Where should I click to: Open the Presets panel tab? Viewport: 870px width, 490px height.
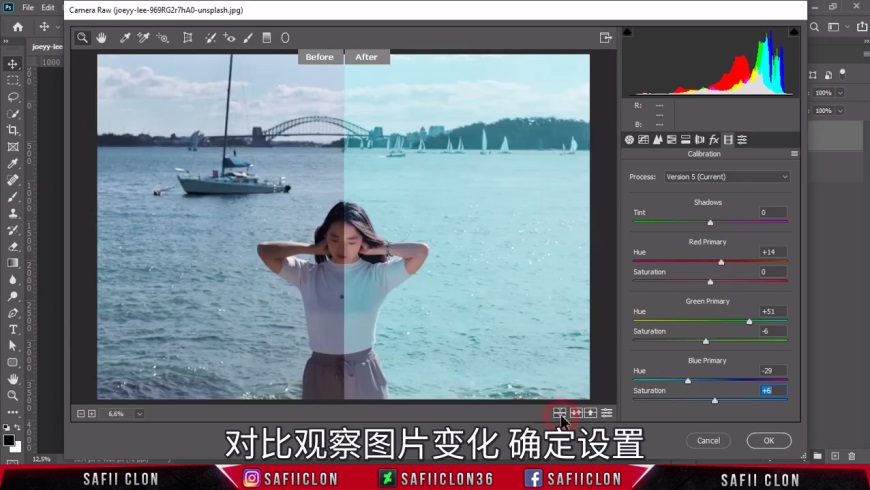tap(742, 140)
